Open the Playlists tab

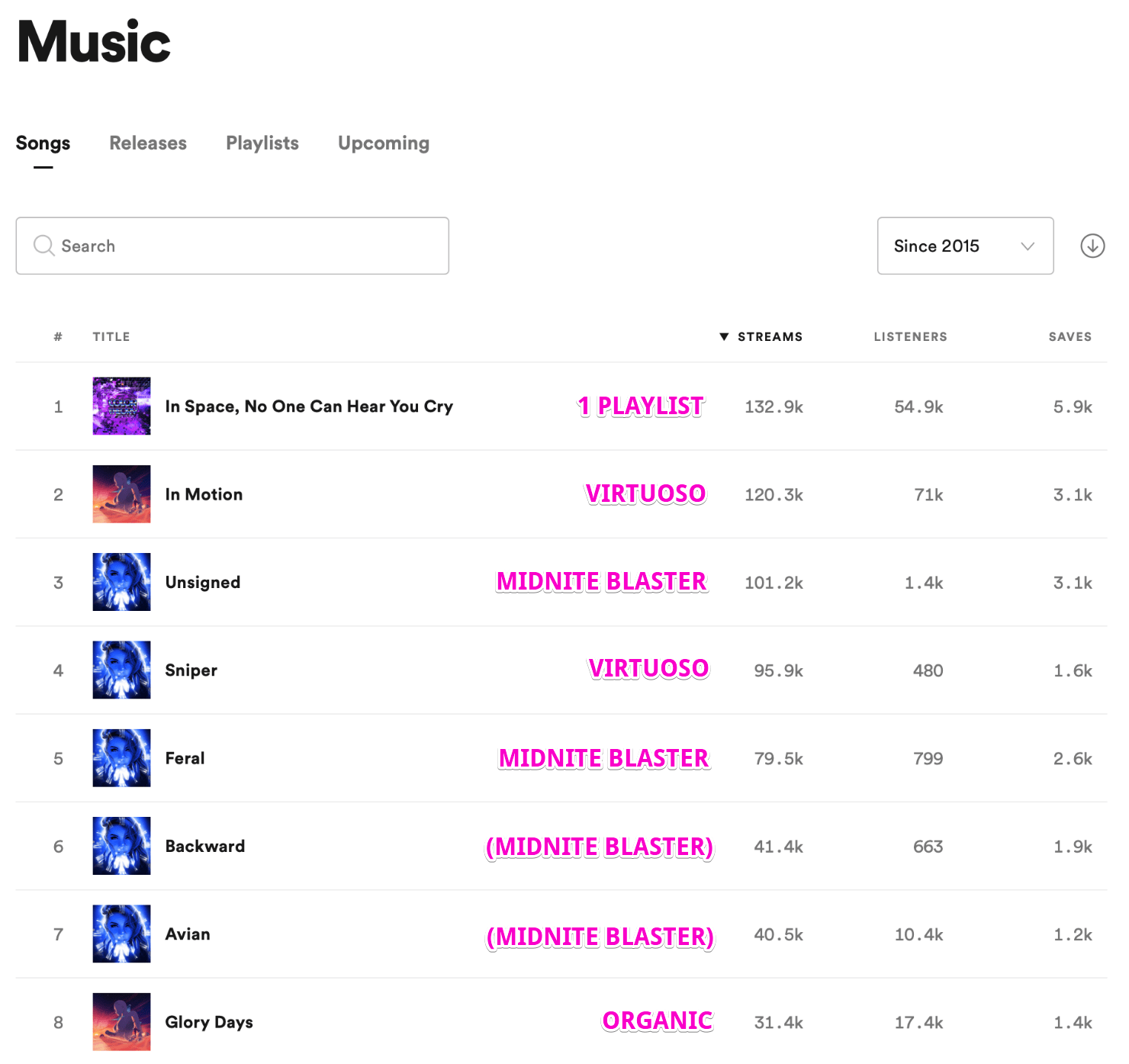[262, 143]
